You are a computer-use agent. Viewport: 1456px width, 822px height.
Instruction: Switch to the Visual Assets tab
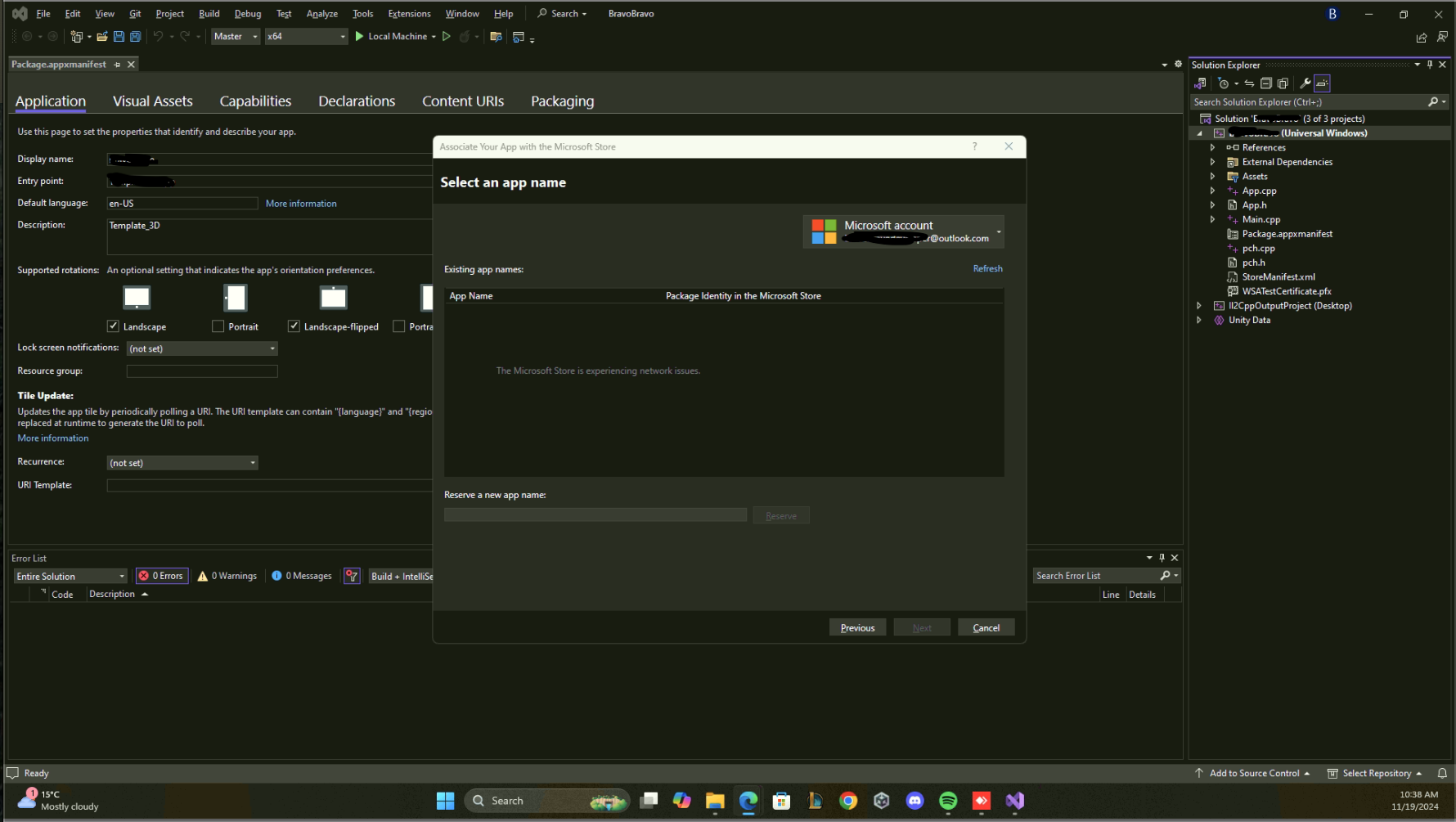tap(153, 101)
